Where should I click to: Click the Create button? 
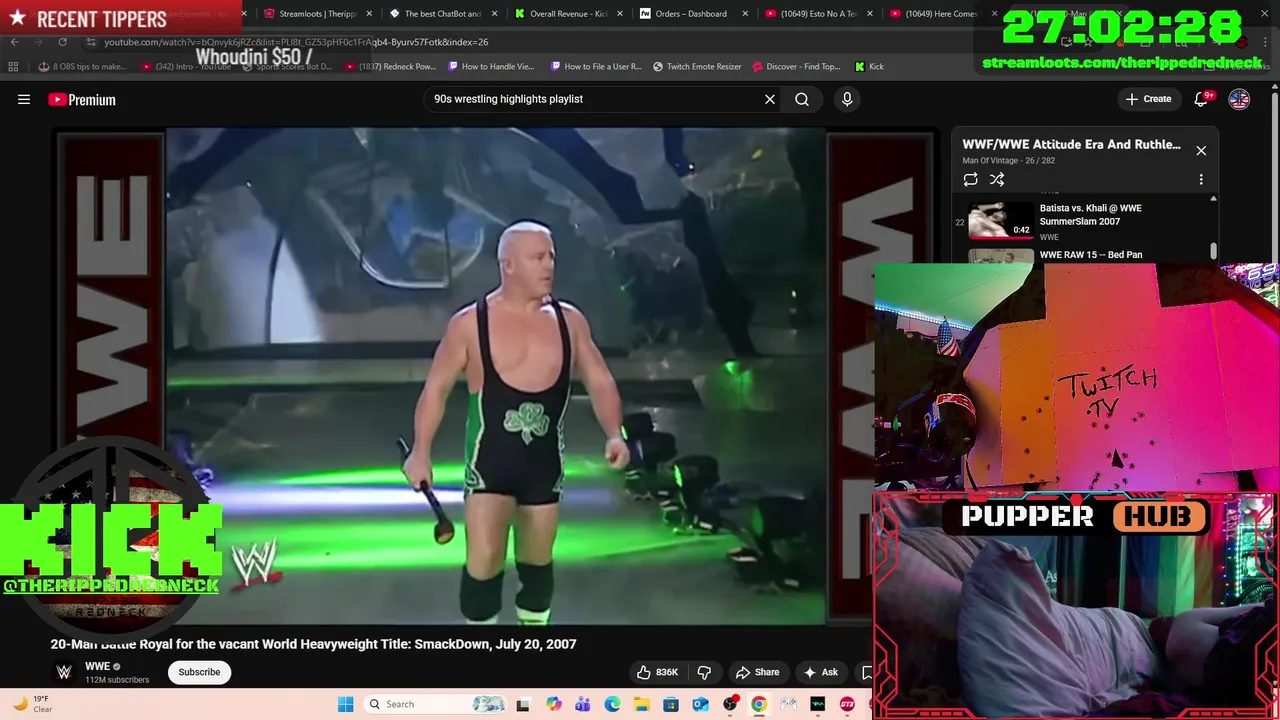click(1148, 99)
